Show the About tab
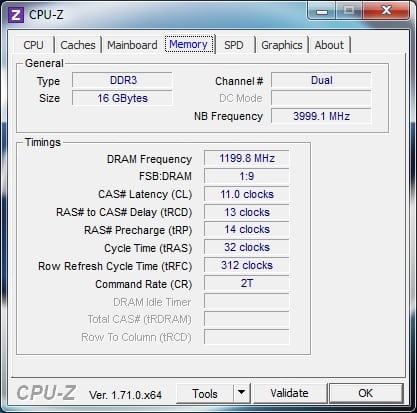The width and height of the screenshot is (417, 413). pos(329,45)
